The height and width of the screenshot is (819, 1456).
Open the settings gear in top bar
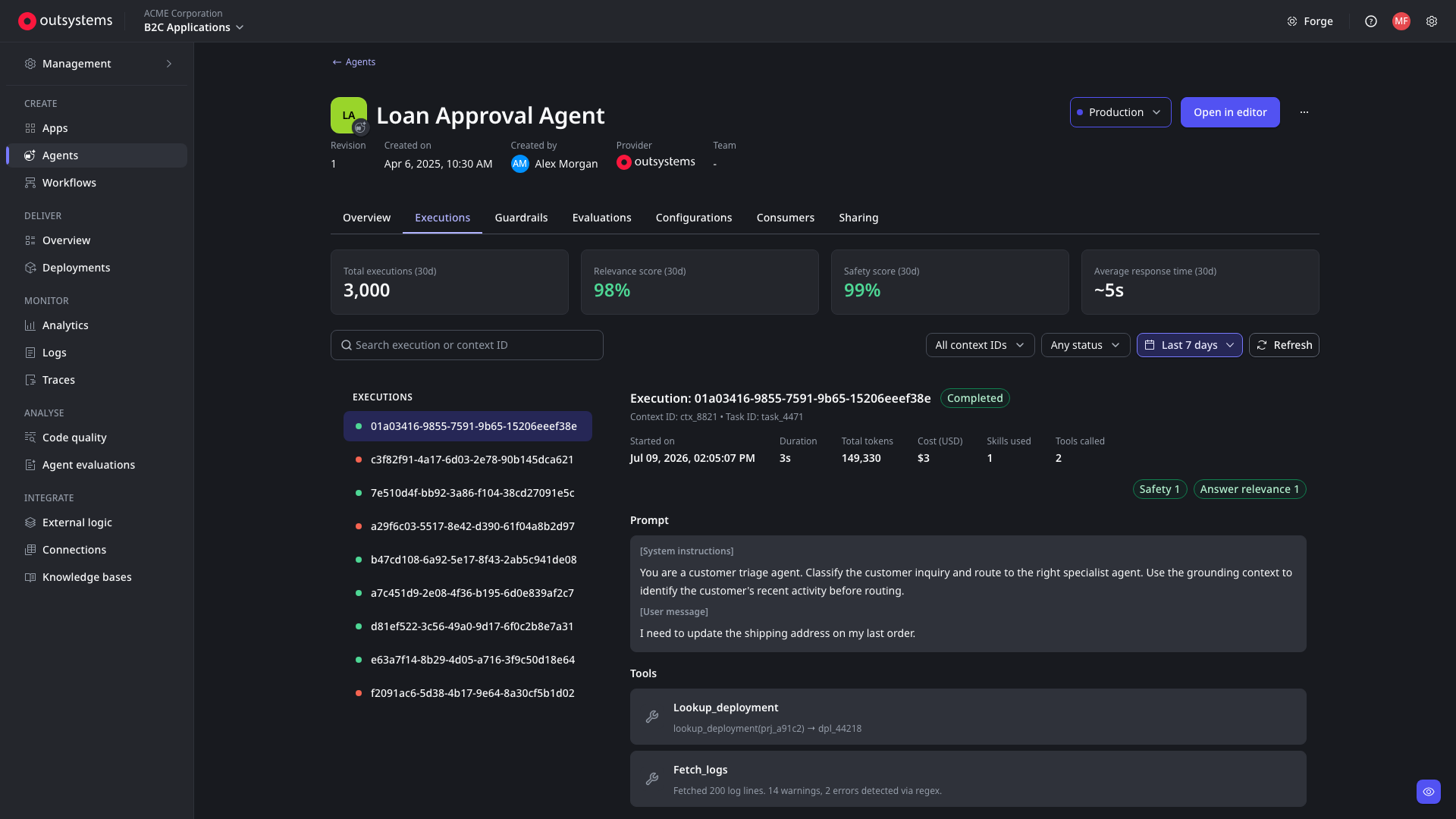click(x=1432, y=21)
